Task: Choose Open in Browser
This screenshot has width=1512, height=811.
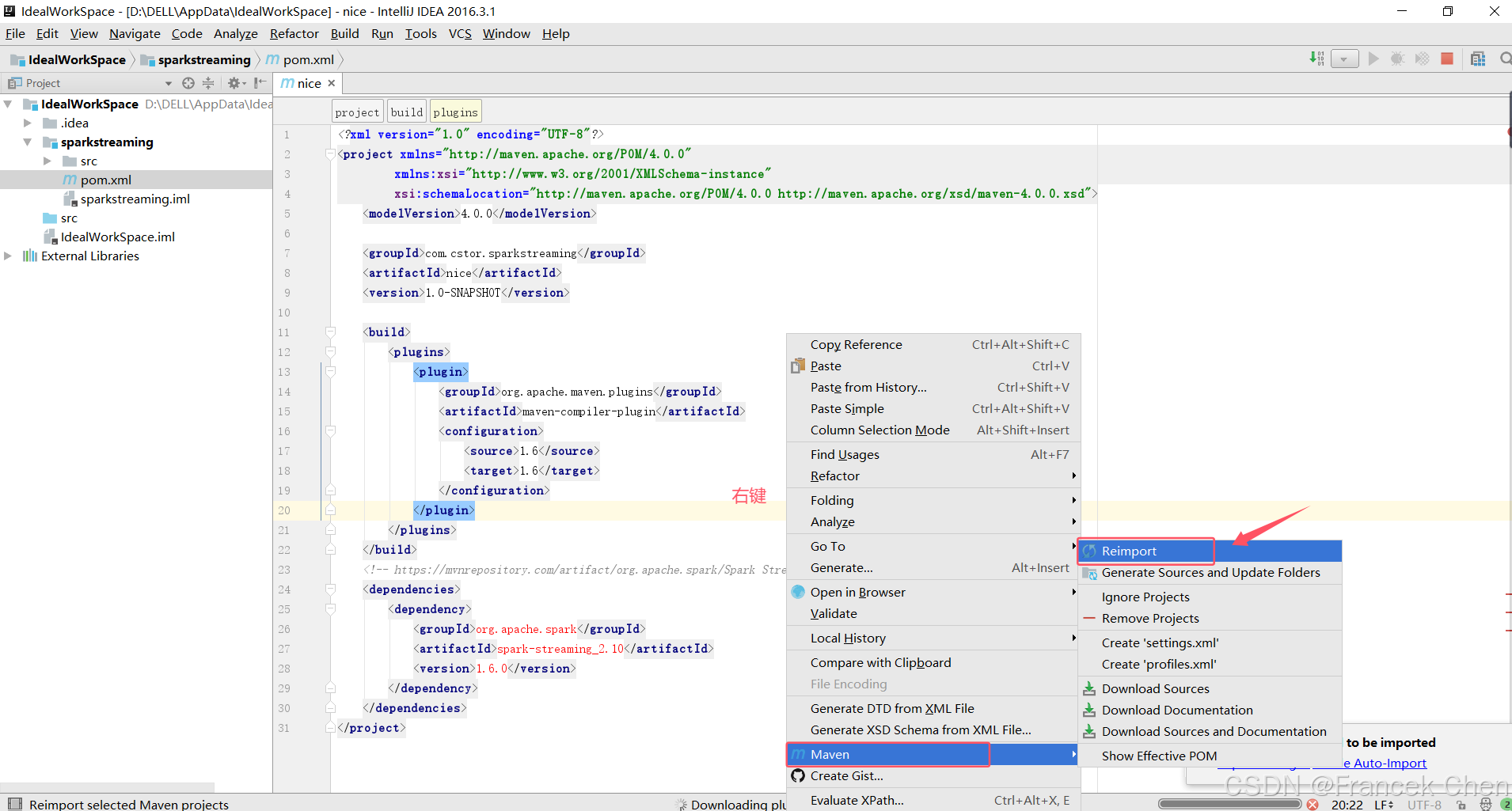Action: pyautogui.click(x=933, y=592)
